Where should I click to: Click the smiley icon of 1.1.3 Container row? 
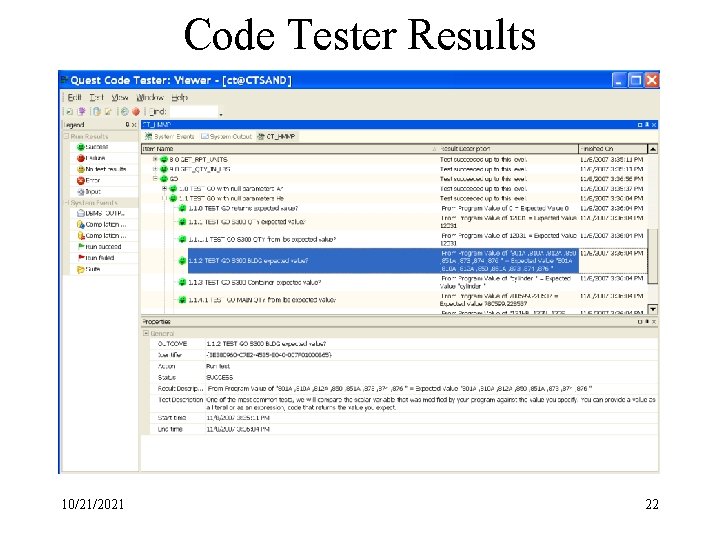182,282
